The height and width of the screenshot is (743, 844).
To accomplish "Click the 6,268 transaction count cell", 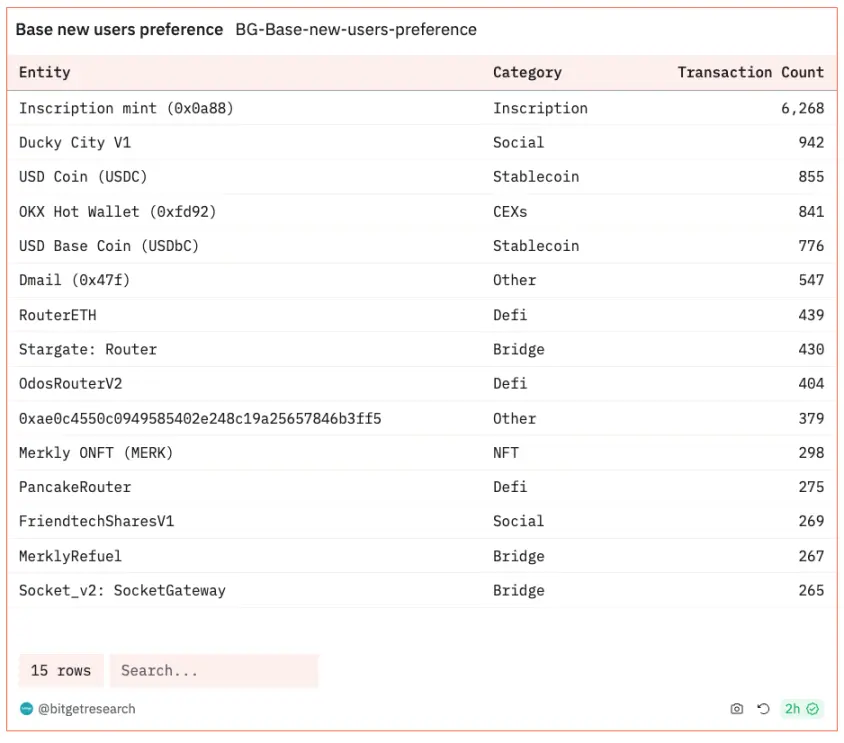I will pos(802,108).
